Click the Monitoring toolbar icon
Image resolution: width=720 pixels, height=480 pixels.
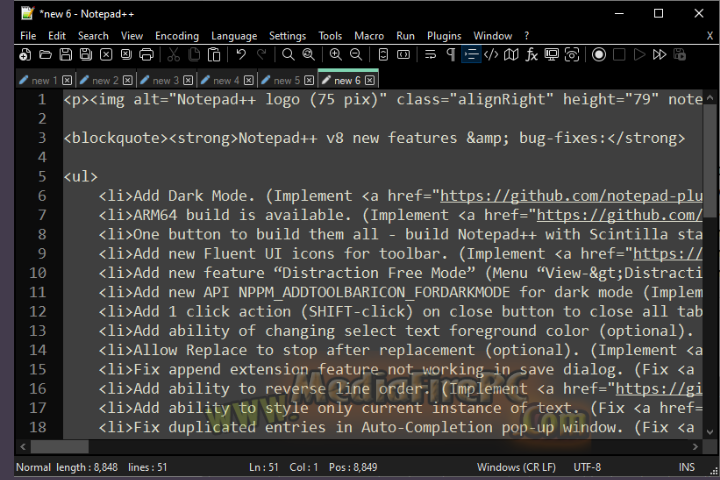(x=551, y=55)
